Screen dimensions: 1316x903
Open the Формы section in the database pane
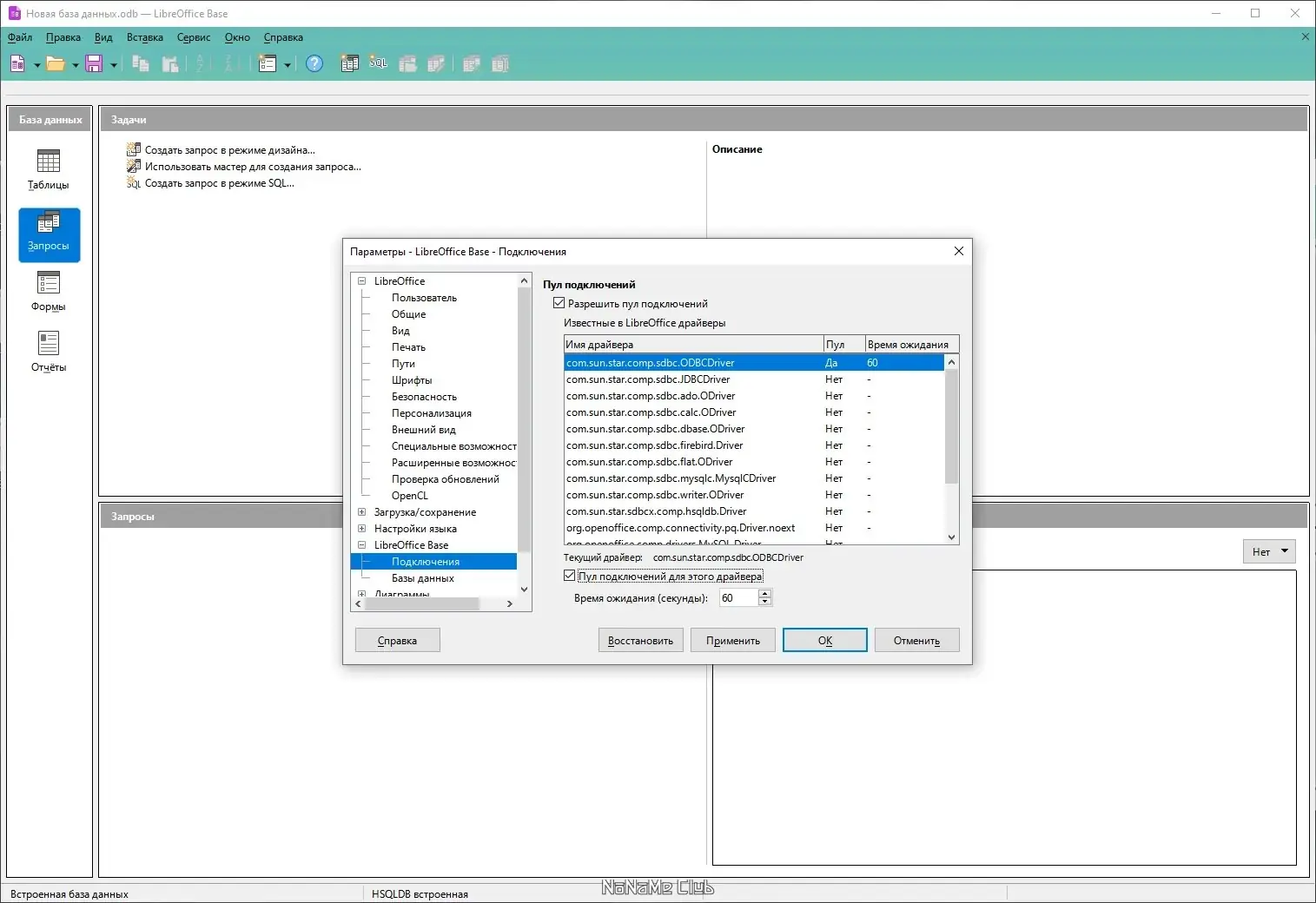coord(49,291)
